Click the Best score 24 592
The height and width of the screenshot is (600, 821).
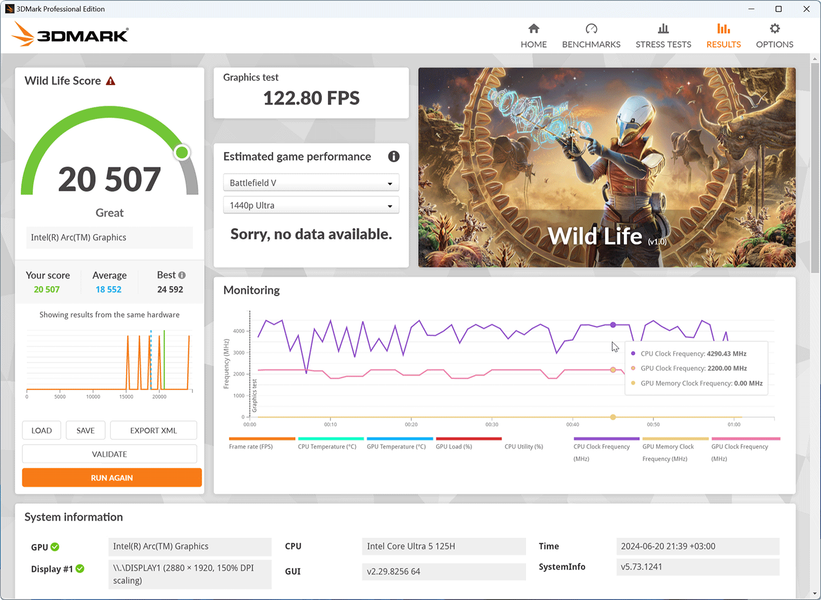170,289
